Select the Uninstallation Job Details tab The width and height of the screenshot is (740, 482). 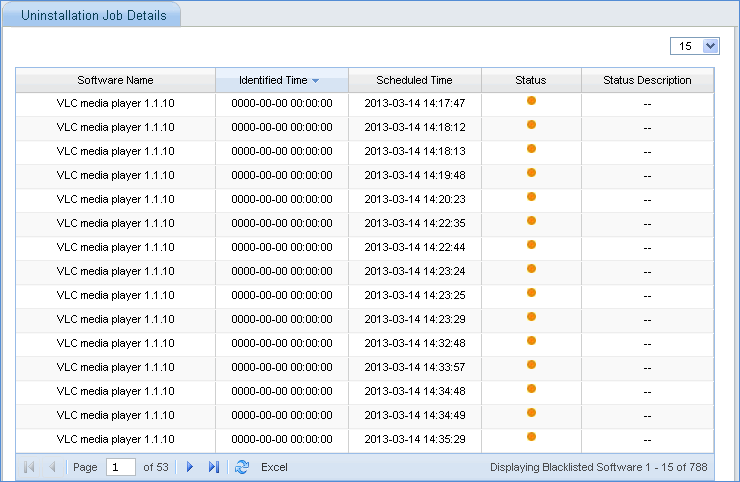93,15
